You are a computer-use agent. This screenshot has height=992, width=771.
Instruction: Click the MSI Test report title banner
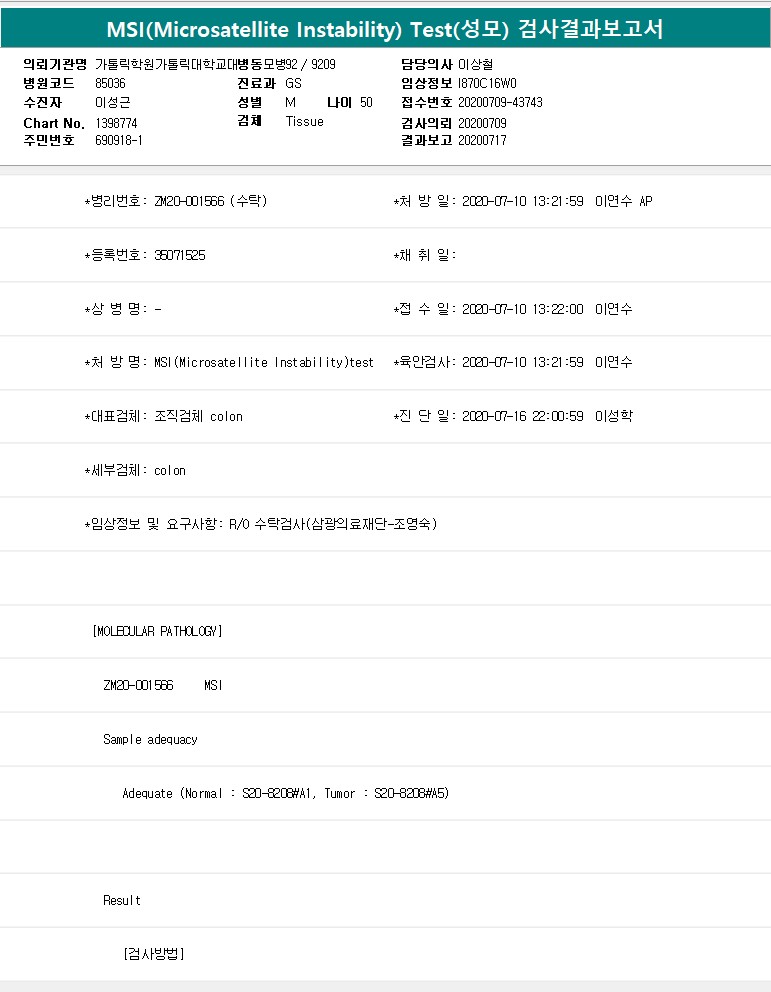(385, 28)
